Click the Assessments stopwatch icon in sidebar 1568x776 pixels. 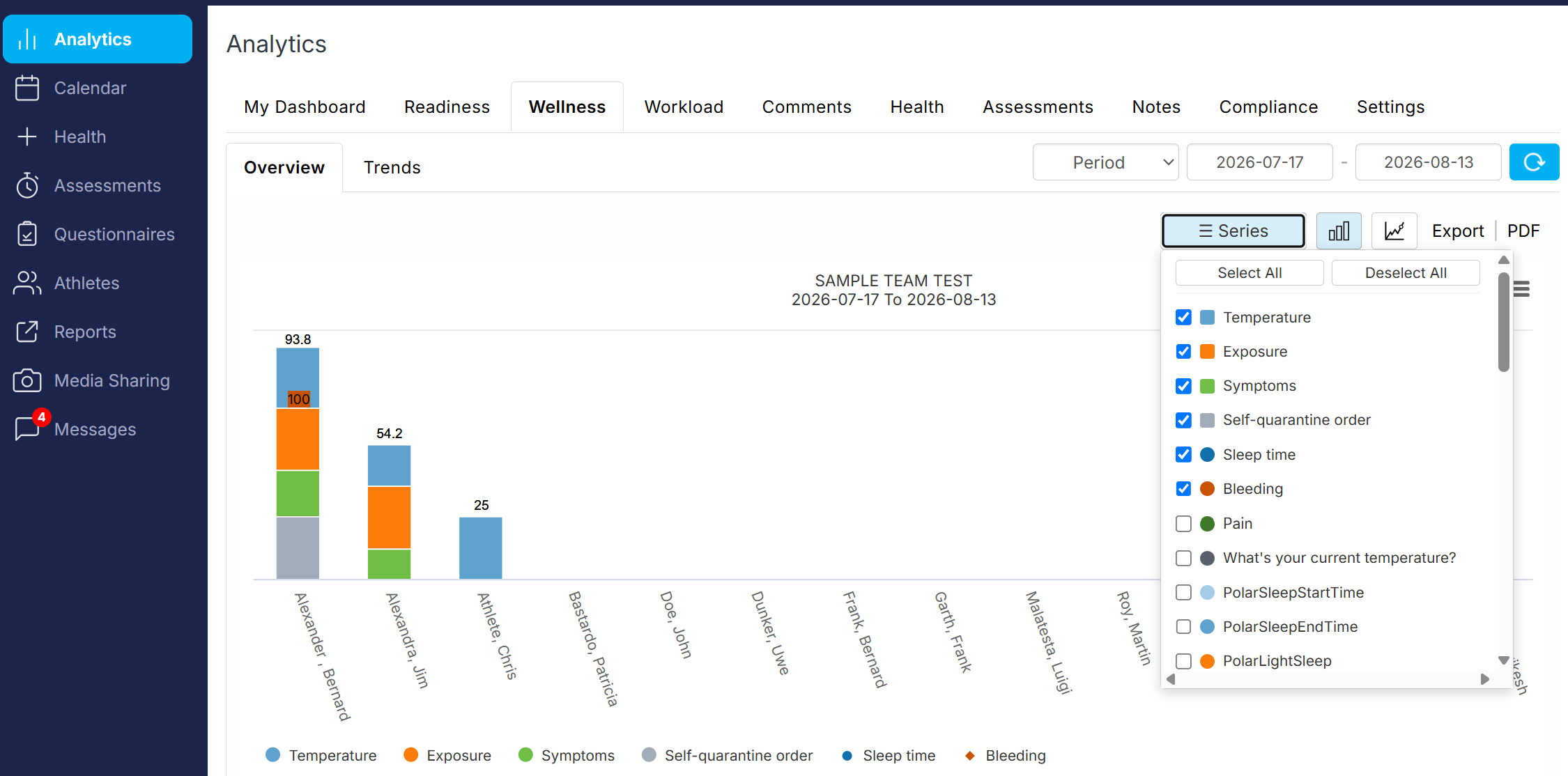point(27,185)
